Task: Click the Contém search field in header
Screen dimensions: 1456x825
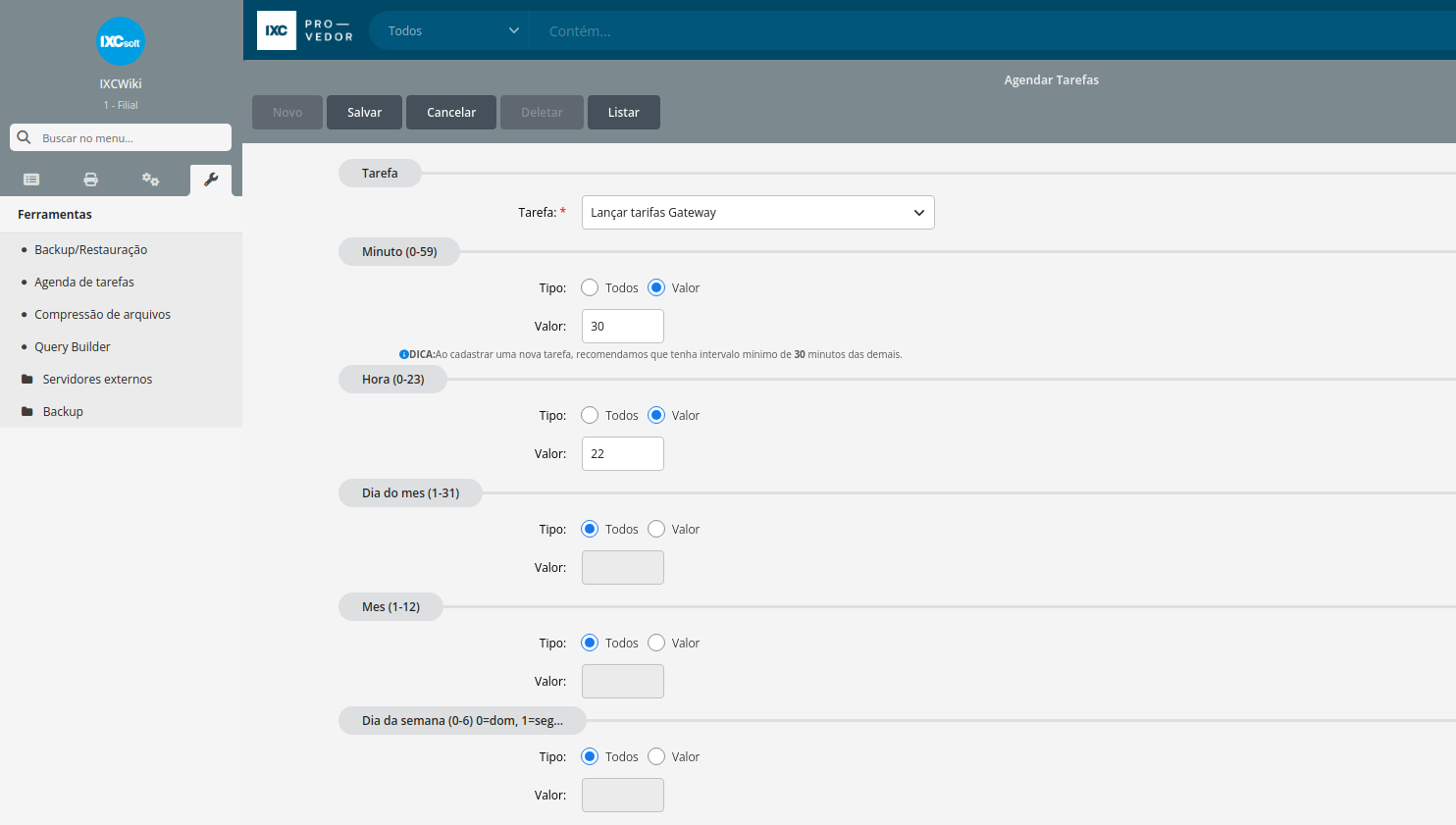Action: pos(993,30)
